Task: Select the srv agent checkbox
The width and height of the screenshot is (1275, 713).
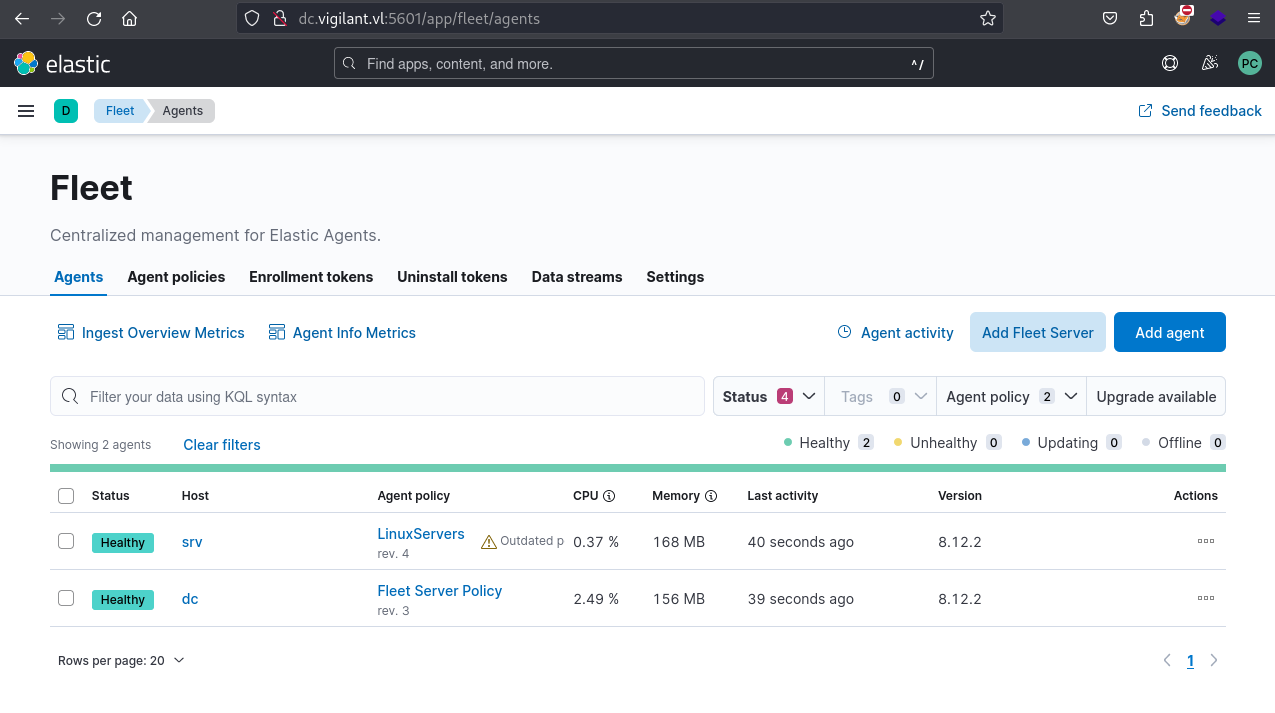Action: pos(66,541)
